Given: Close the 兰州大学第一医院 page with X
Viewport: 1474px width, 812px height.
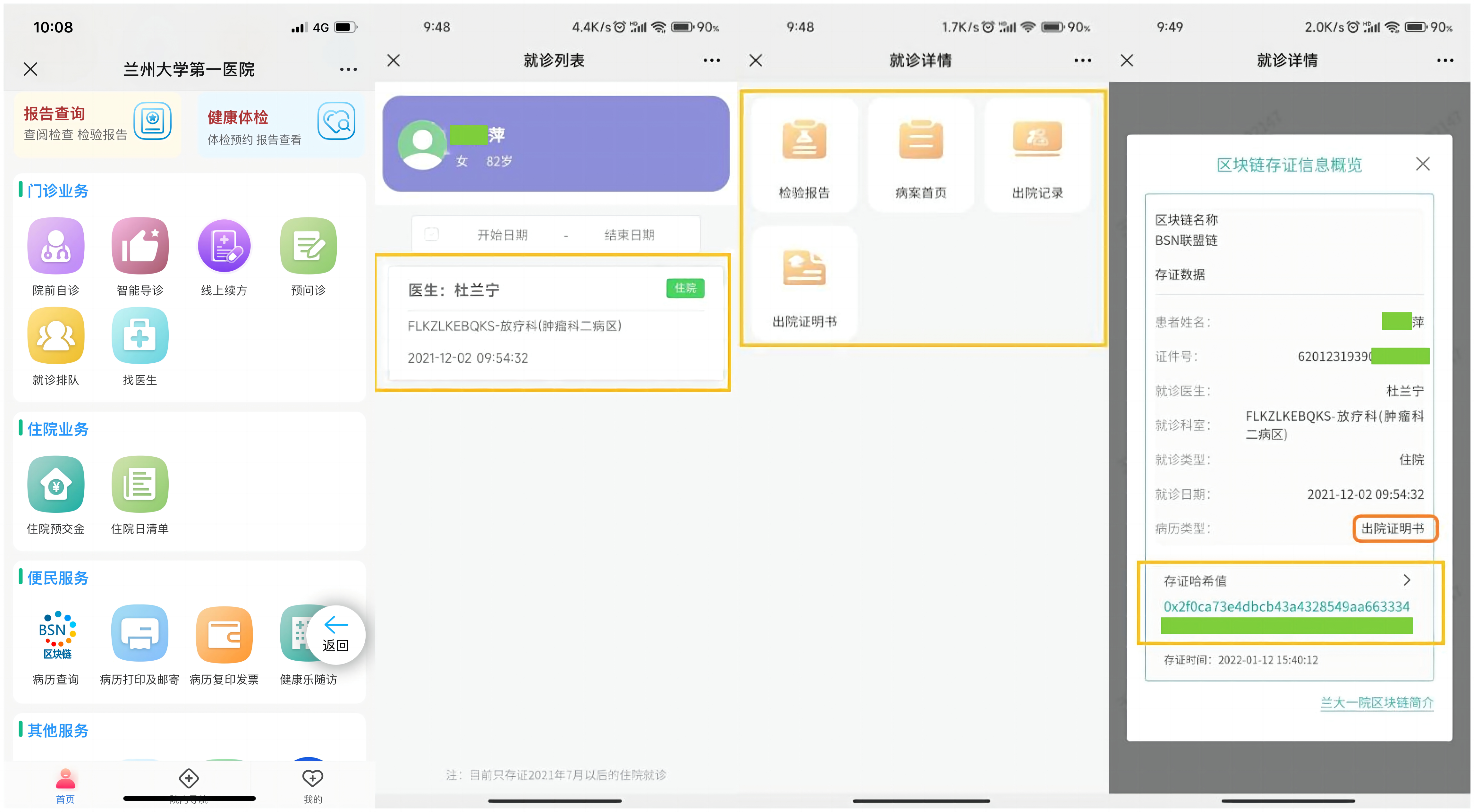Looking at the screenshot, I should (30, 69).
